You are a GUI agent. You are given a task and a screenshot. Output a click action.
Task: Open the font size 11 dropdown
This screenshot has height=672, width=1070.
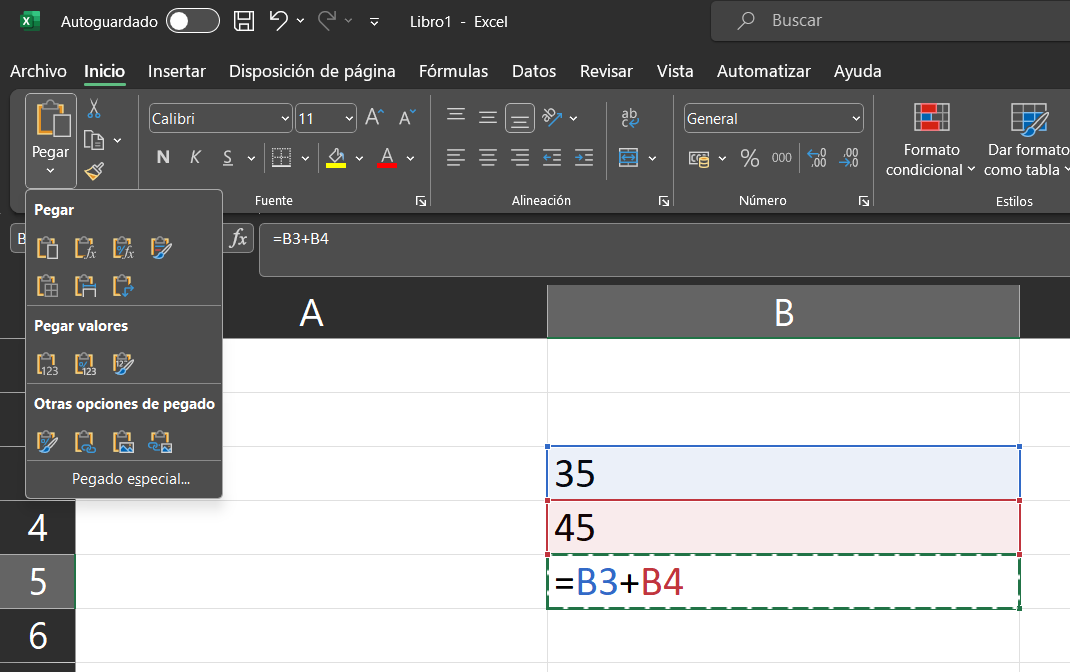click(x=349, y=119)
